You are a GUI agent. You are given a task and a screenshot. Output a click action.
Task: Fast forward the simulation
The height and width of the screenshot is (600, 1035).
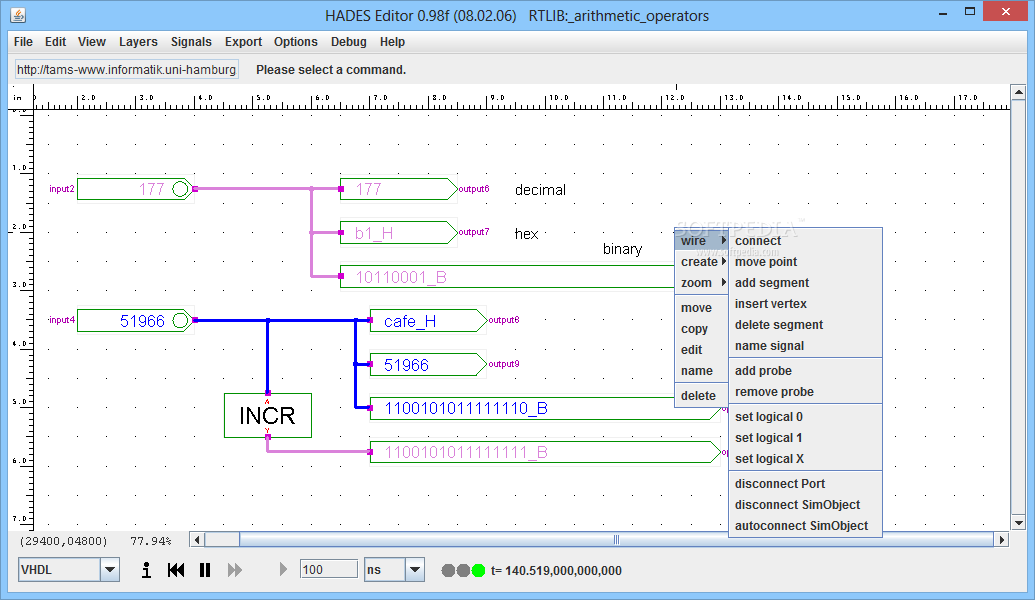(x=234, y=570)
